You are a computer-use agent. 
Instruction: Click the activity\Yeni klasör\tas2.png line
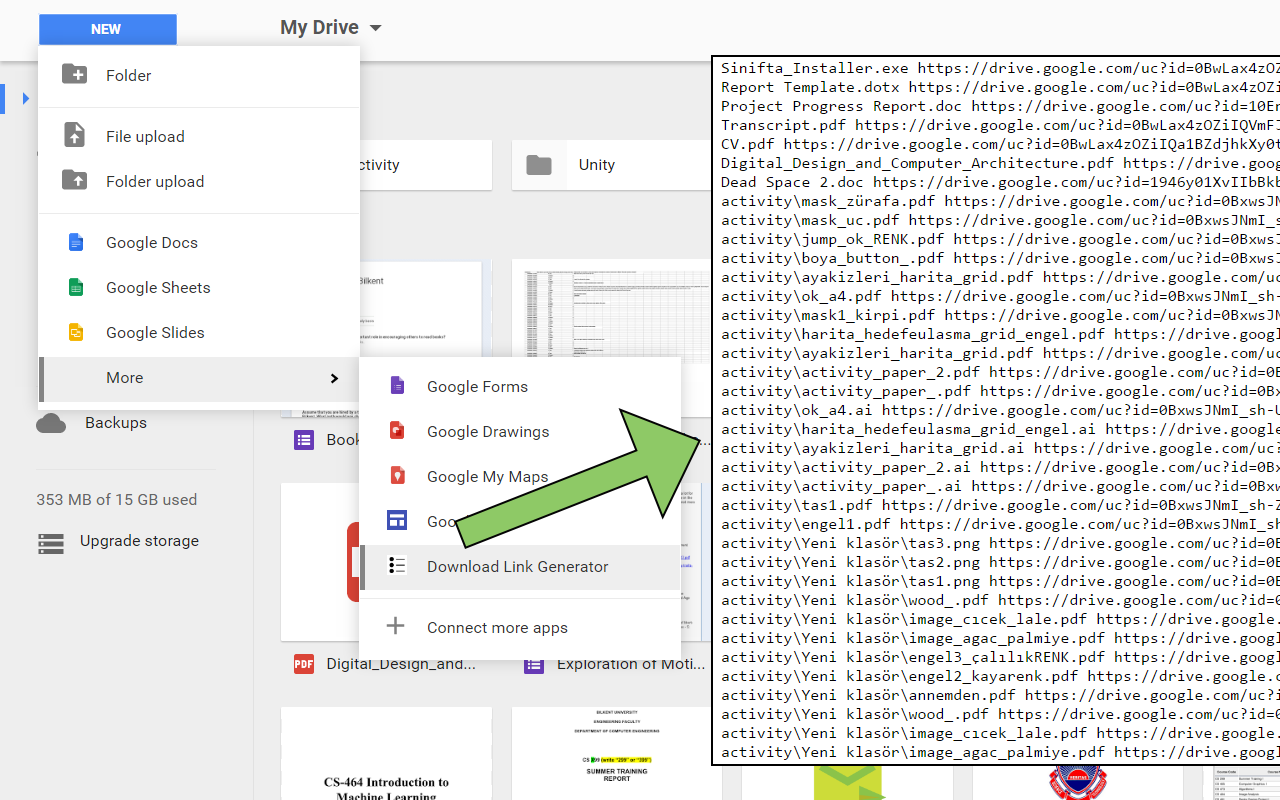click(1000, 562)
